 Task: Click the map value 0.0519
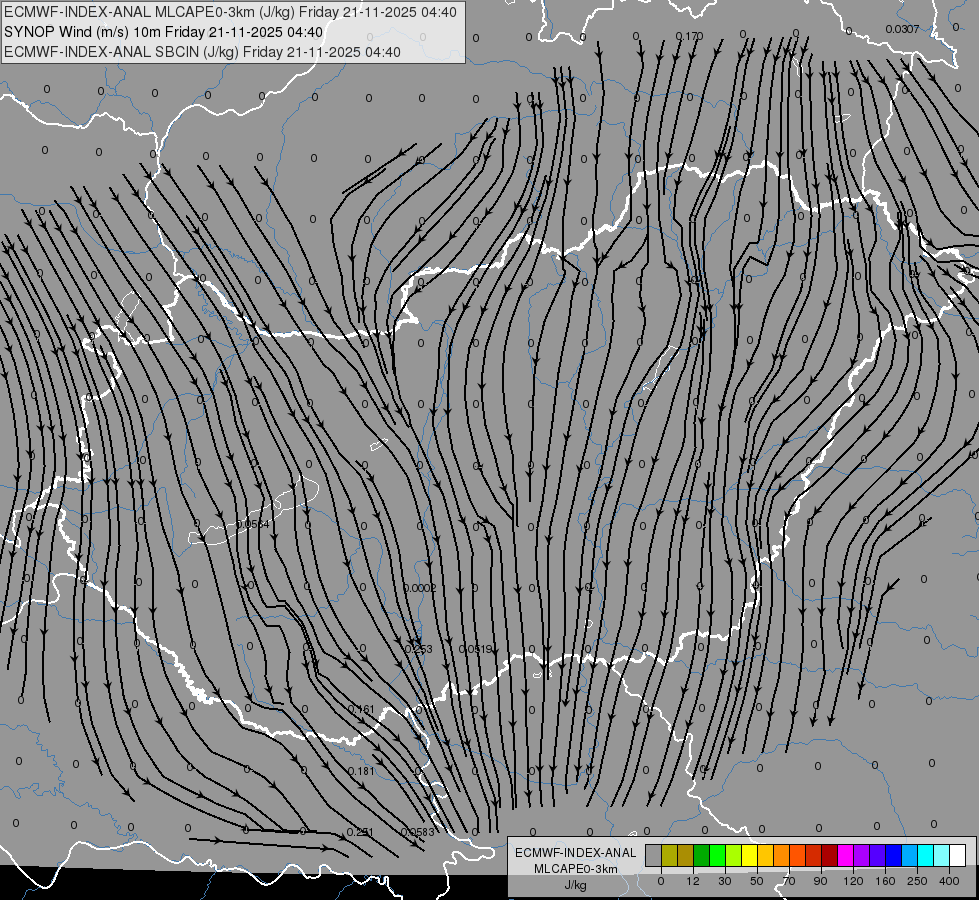coord(476,650)
